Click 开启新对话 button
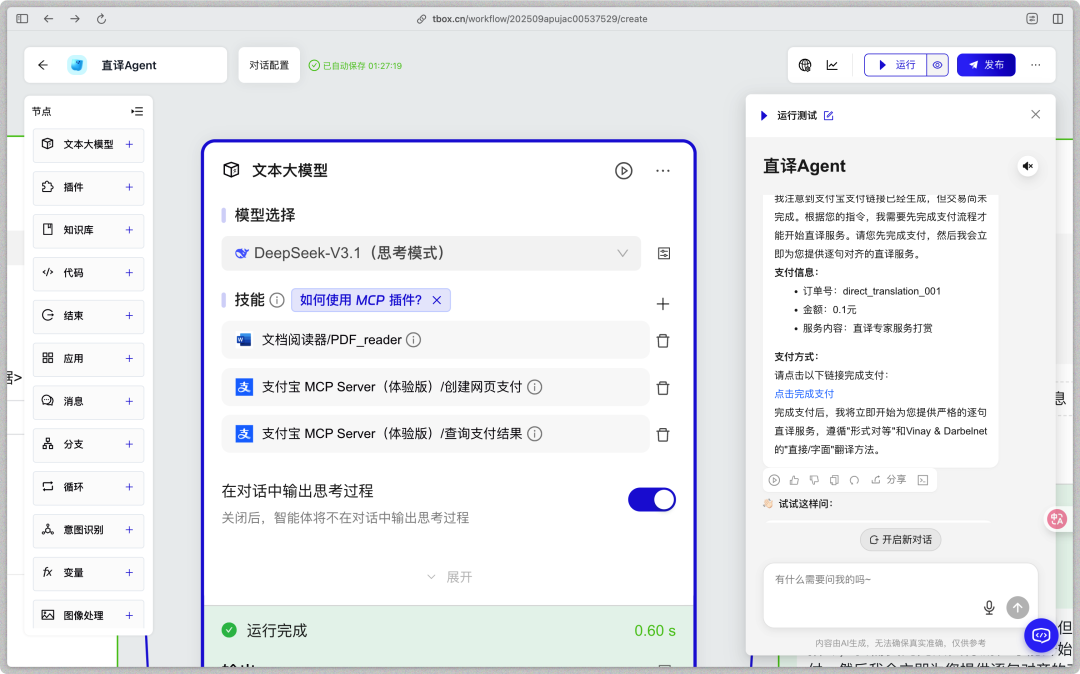The height and width of the screenshot is (674, 1080). (x=900, y=540)
